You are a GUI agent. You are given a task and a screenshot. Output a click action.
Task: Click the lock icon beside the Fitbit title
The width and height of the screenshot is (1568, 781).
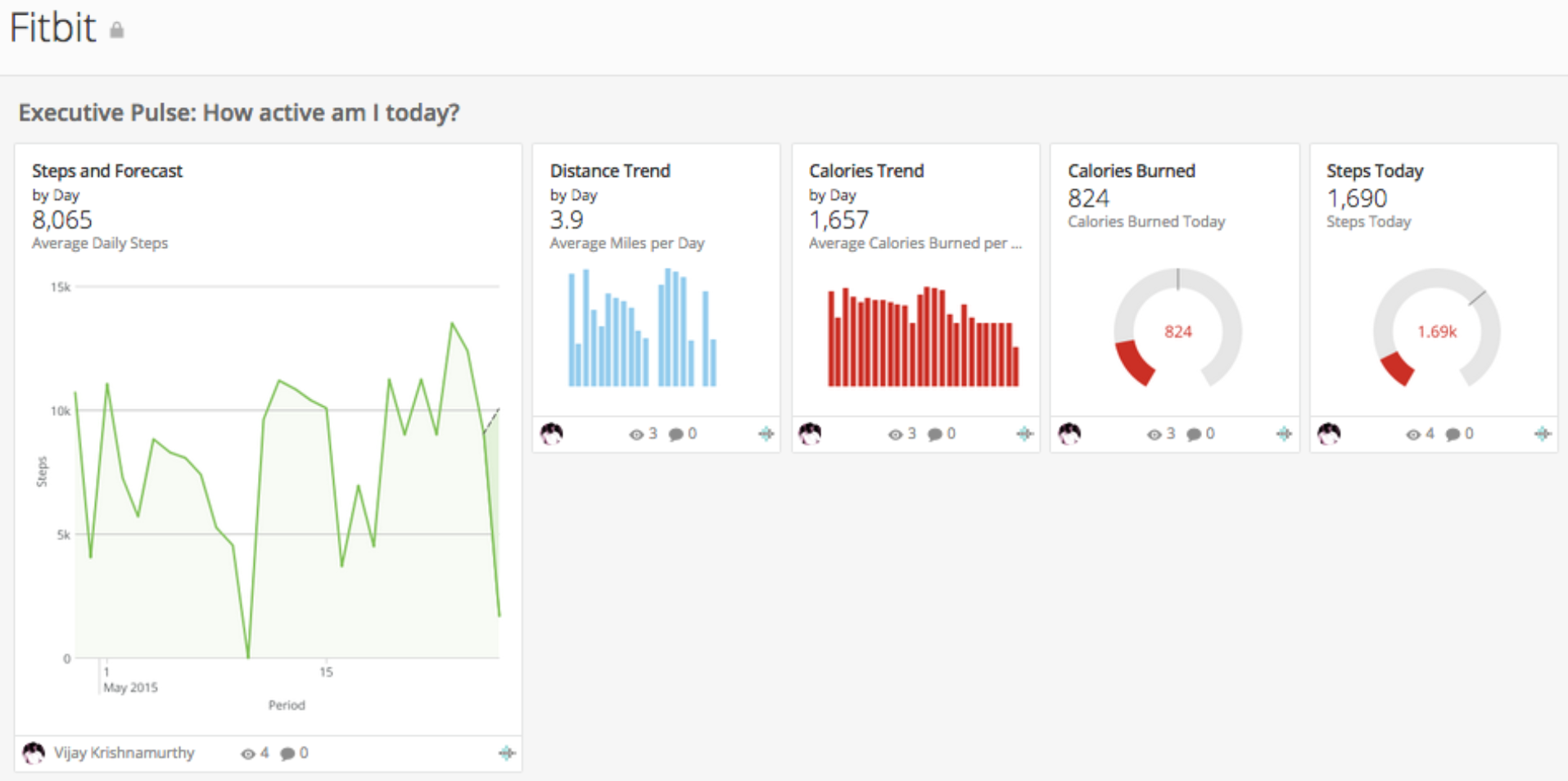tap(116, 31)
